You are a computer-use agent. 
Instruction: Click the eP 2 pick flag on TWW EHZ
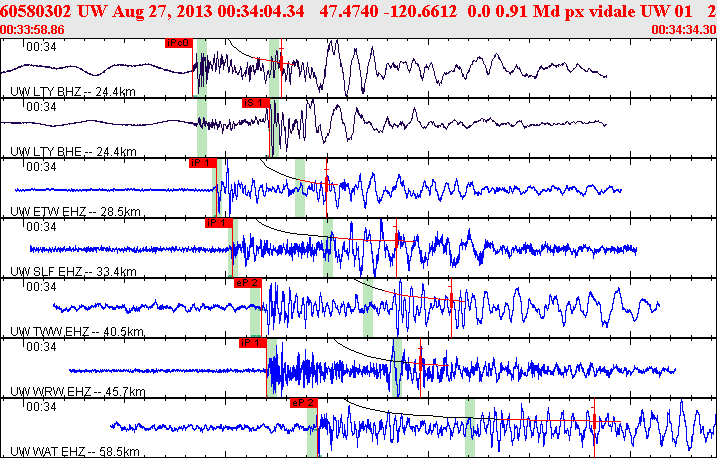point(247,283)
